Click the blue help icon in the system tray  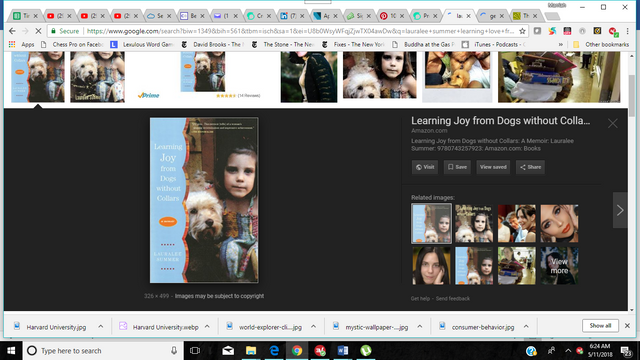pyautogui.click(x=531, y=351)
